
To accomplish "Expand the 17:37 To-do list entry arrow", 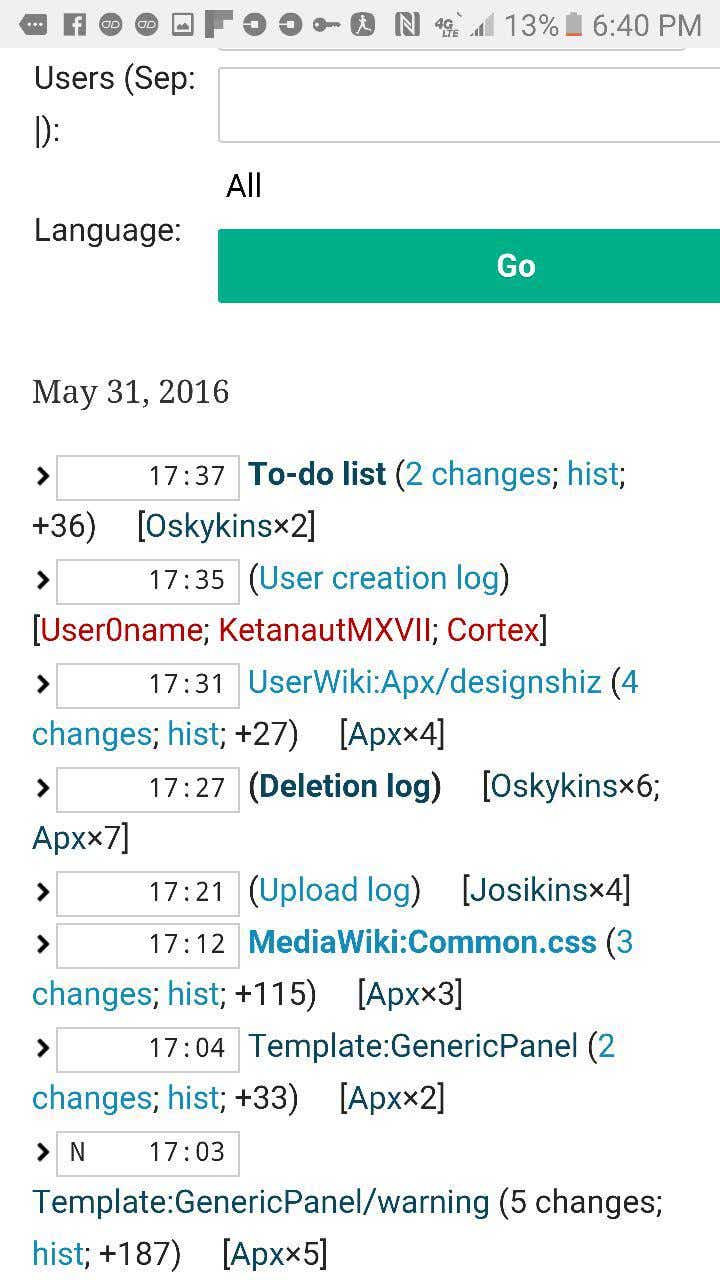I will click(42, 476).
